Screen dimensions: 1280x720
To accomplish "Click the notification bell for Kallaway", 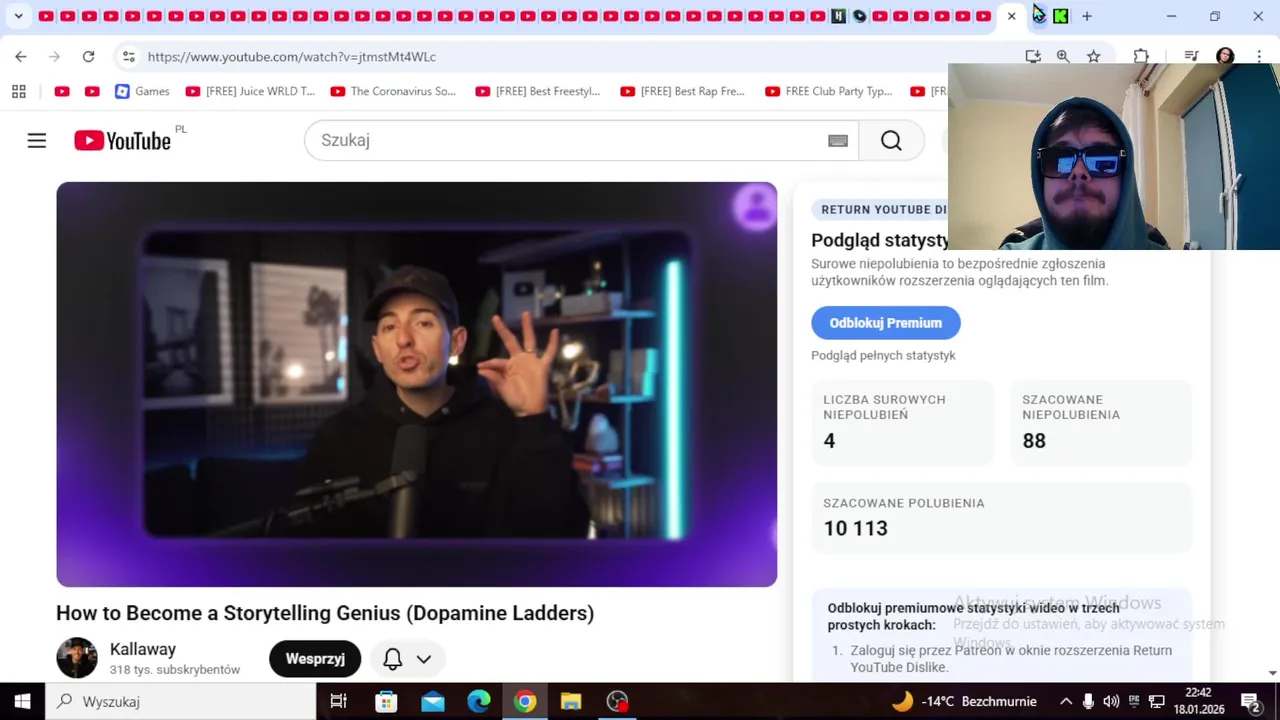I will click(x=393, y=659).
